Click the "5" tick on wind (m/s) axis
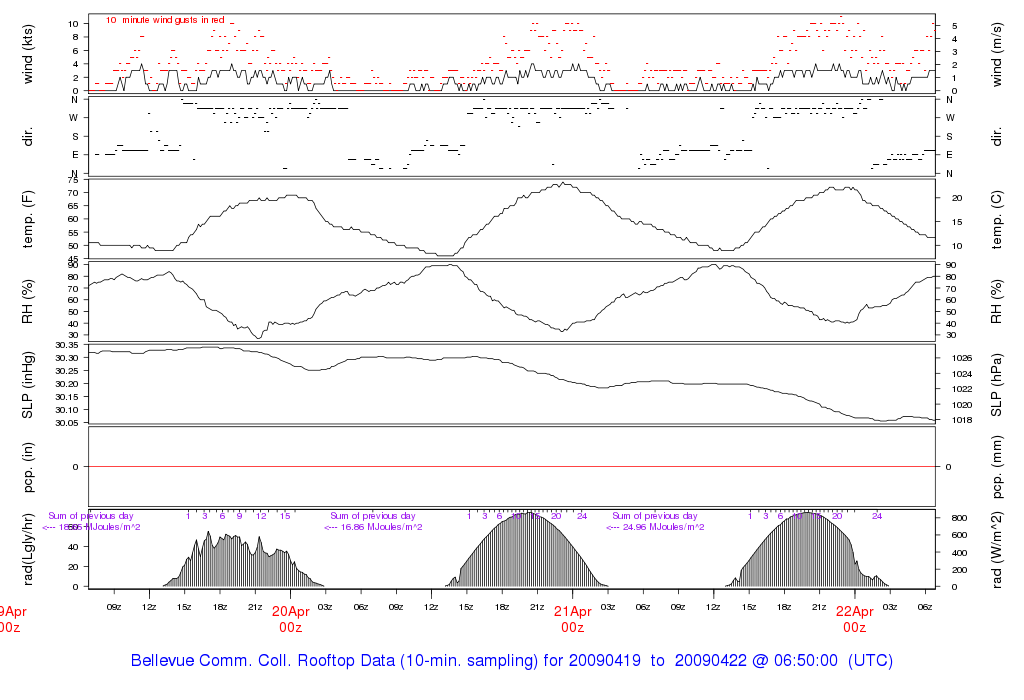This screenshot has width=1024, height=700. click(955, 26)
